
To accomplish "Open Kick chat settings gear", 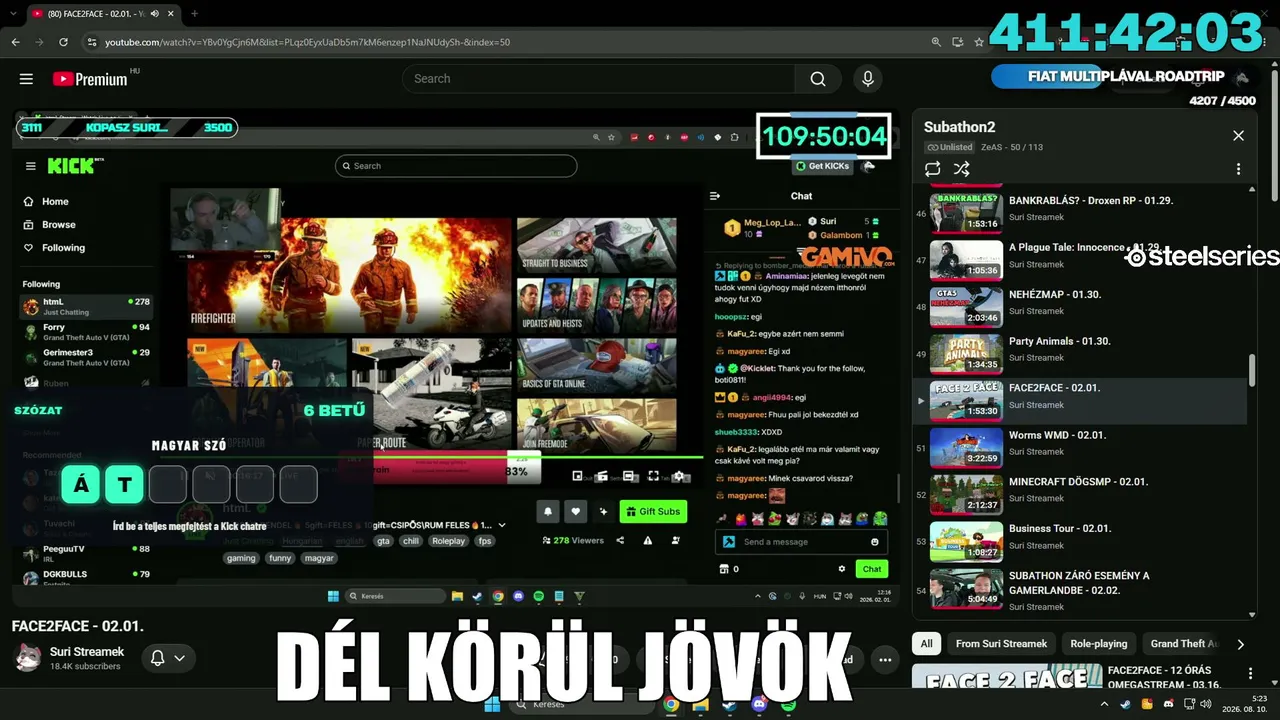I will (842, 569).
